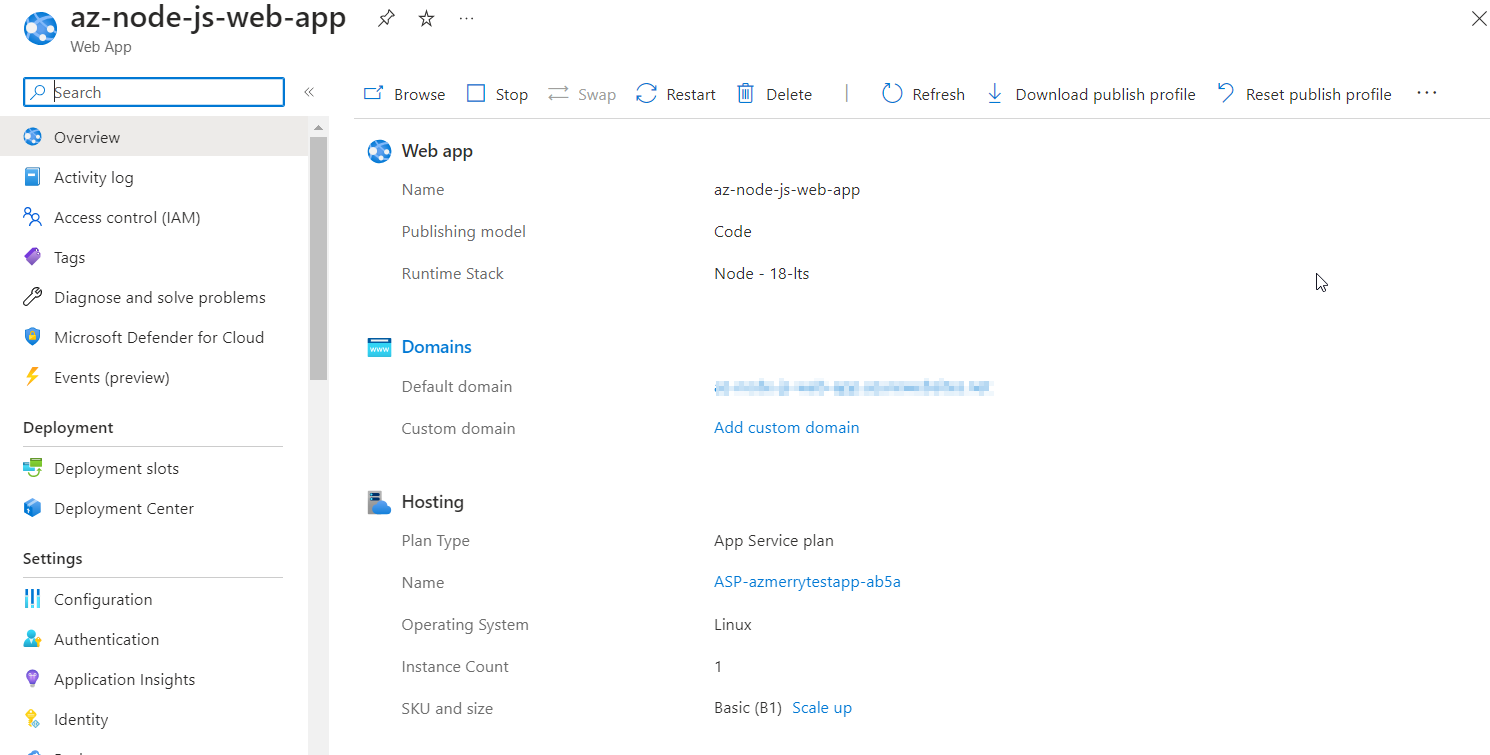Pin the az-node-js-web-app blade
This screenshot has width=1490, height=755.
[386, 18]
